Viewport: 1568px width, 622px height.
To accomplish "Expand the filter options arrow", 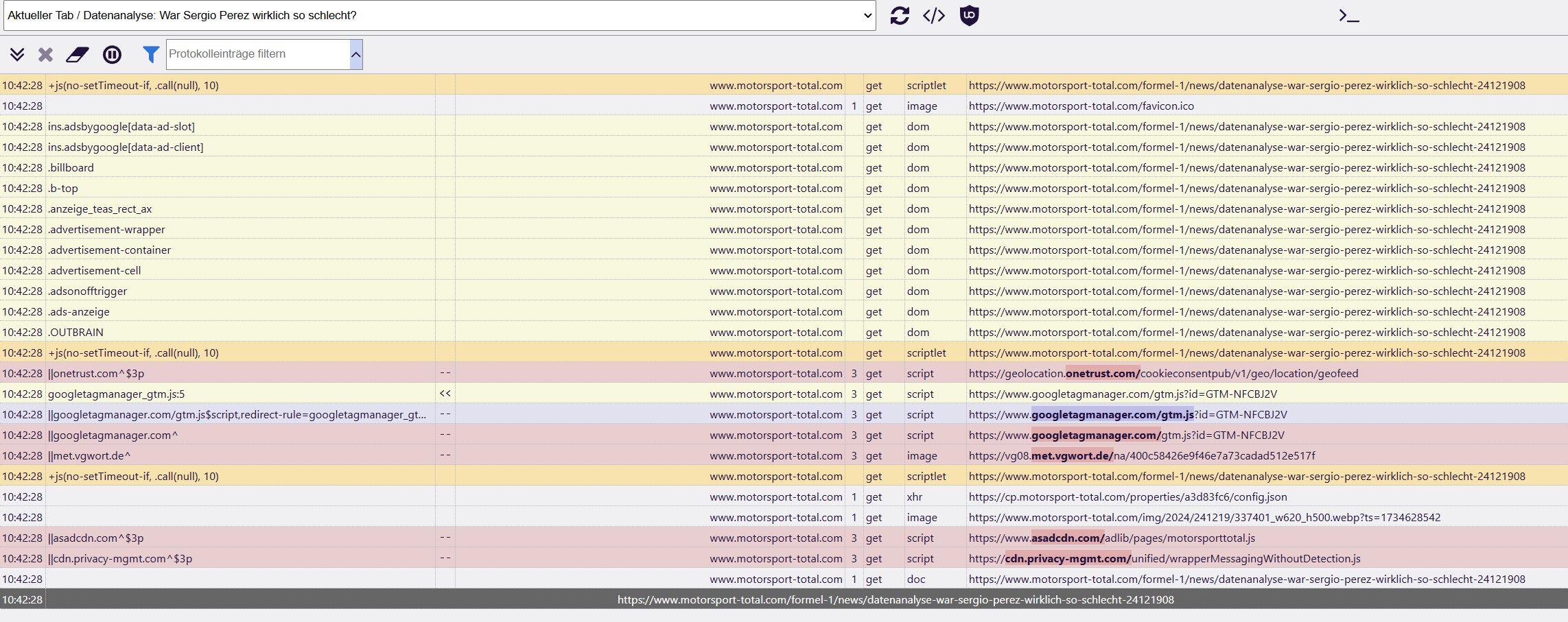I will 356,54.
